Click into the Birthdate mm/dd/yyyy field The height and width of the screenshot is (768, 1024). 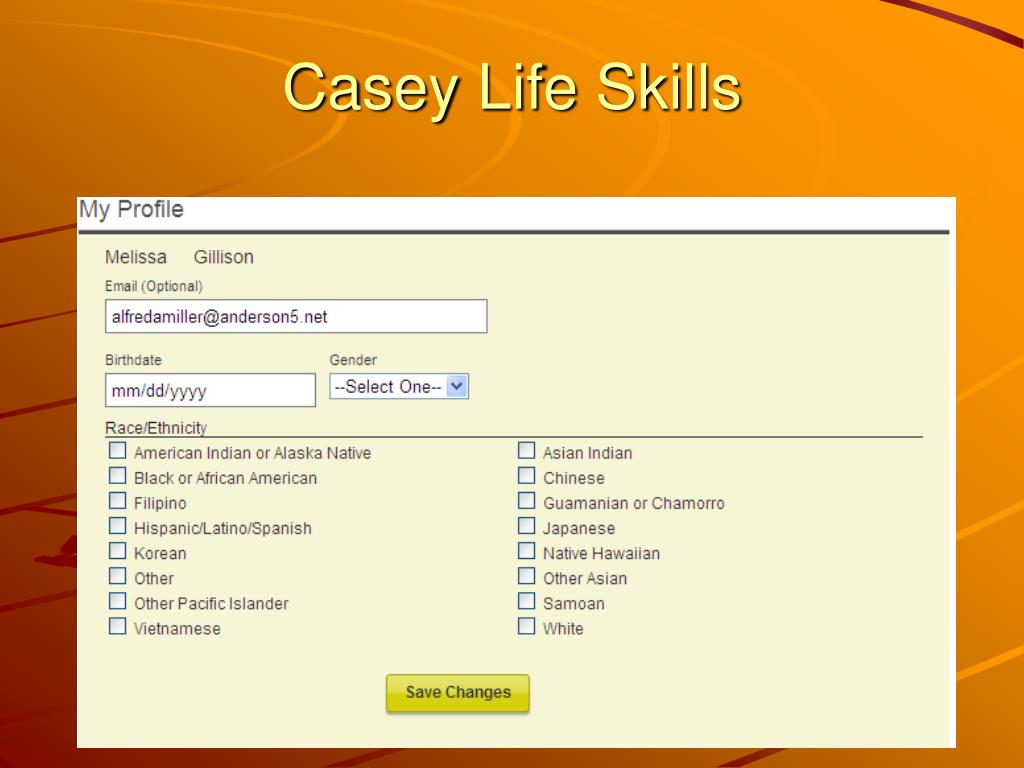pos(210,391)
